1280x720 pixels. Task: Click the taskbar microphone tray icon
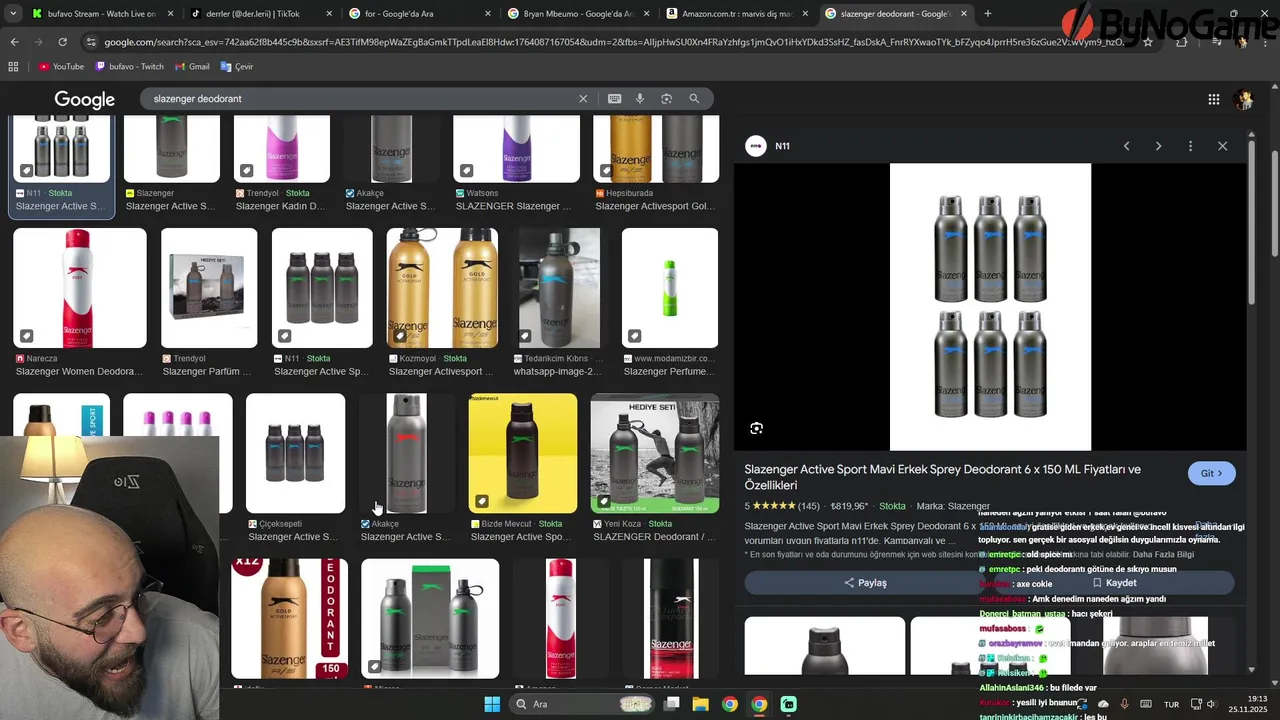(1124, 704)
